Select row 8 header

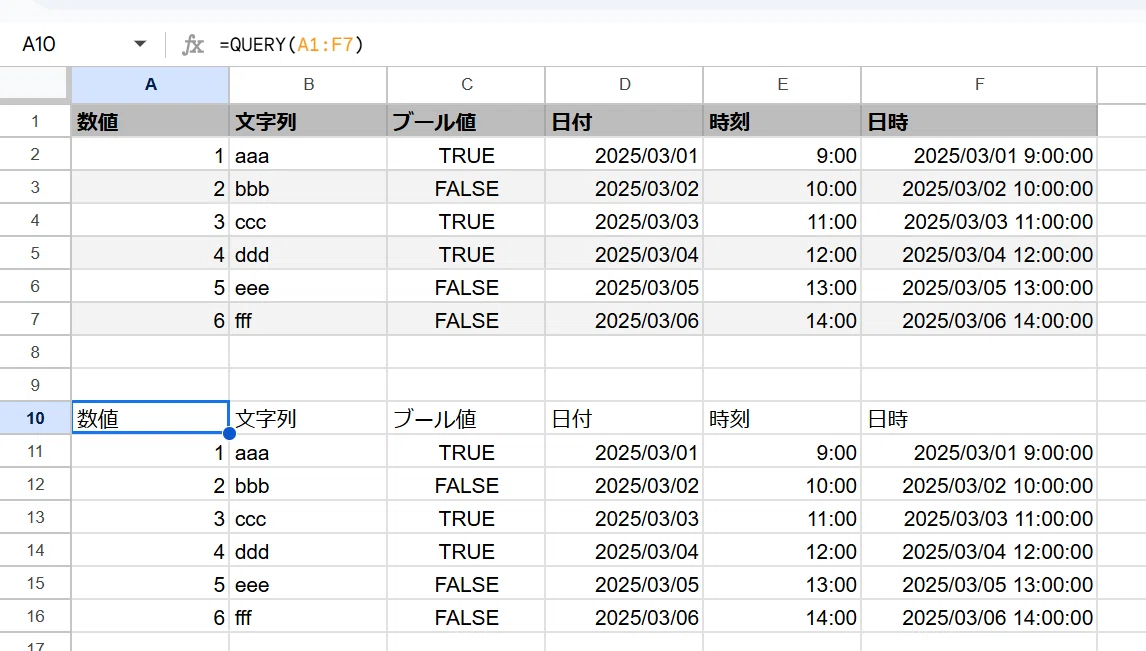[x=34, y=352]
